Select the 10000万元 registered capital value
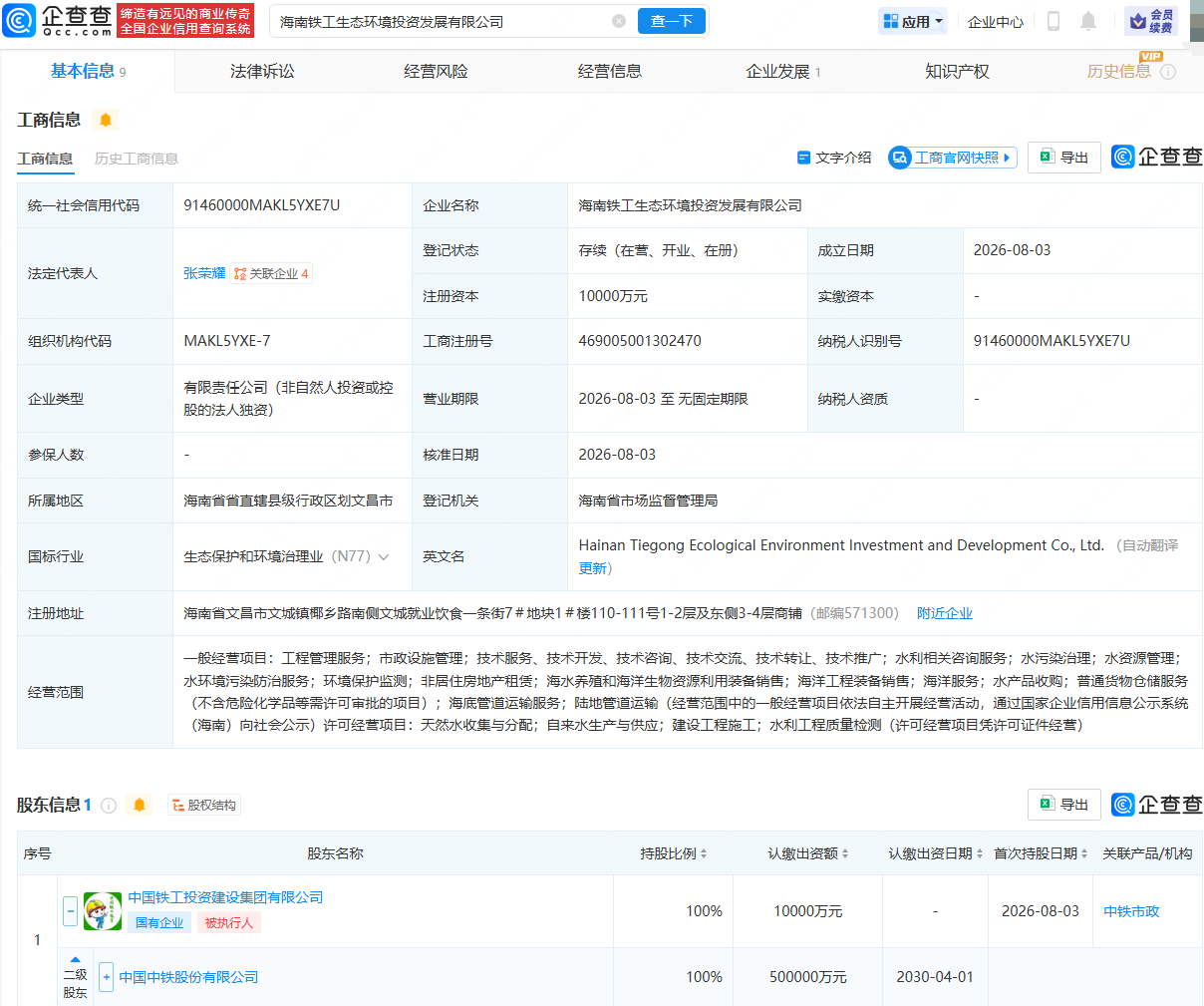1204x1006 pixels. click(613, 296)
